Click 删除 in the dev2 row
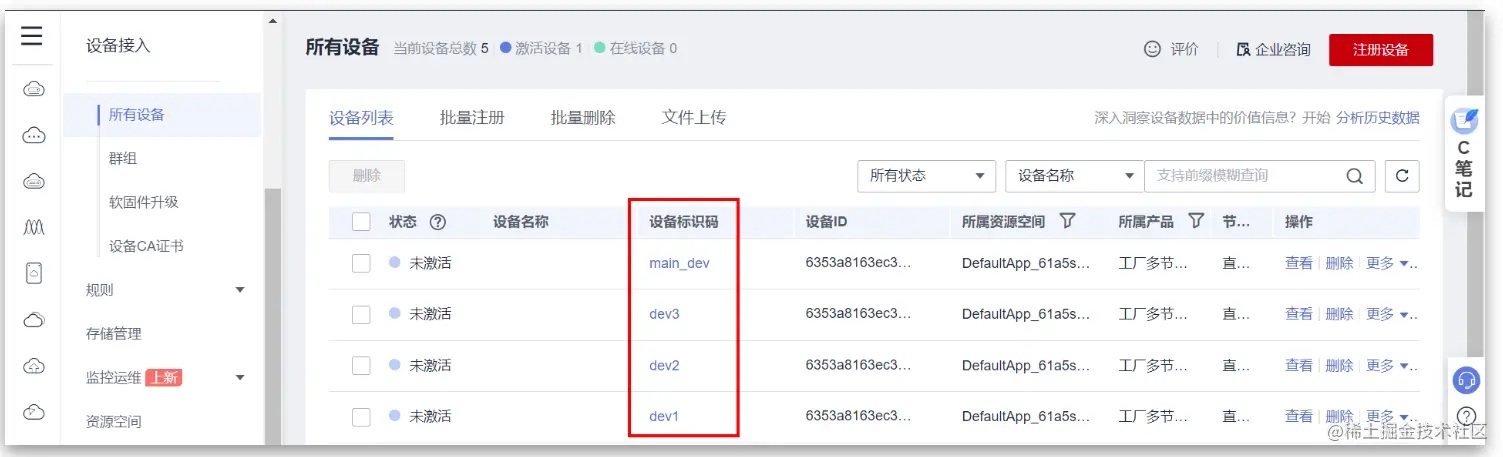This screenshot has width=1503, height=457. (1339, 366)
